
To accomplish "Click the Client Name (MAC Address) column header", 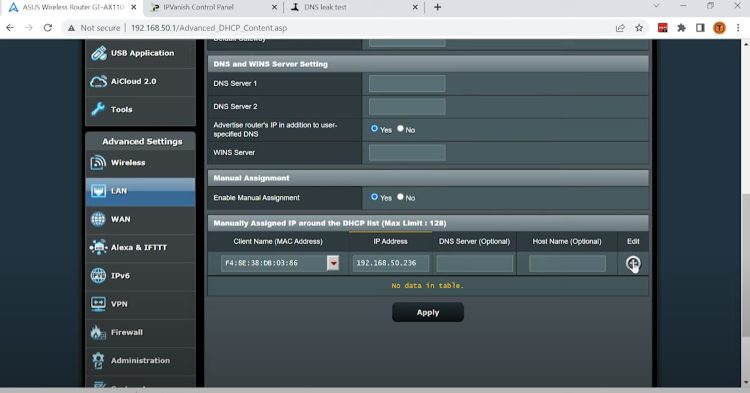I will point(278,241).
